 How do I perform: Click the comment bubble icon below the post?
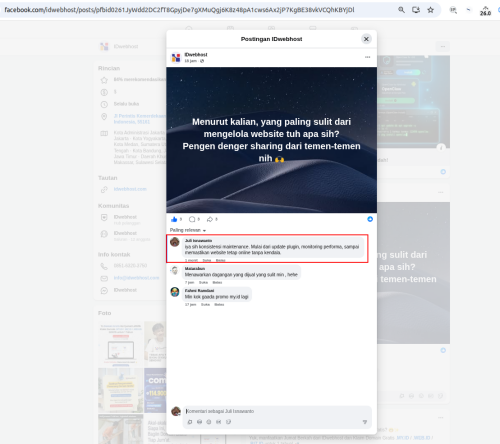click(192, 219)
